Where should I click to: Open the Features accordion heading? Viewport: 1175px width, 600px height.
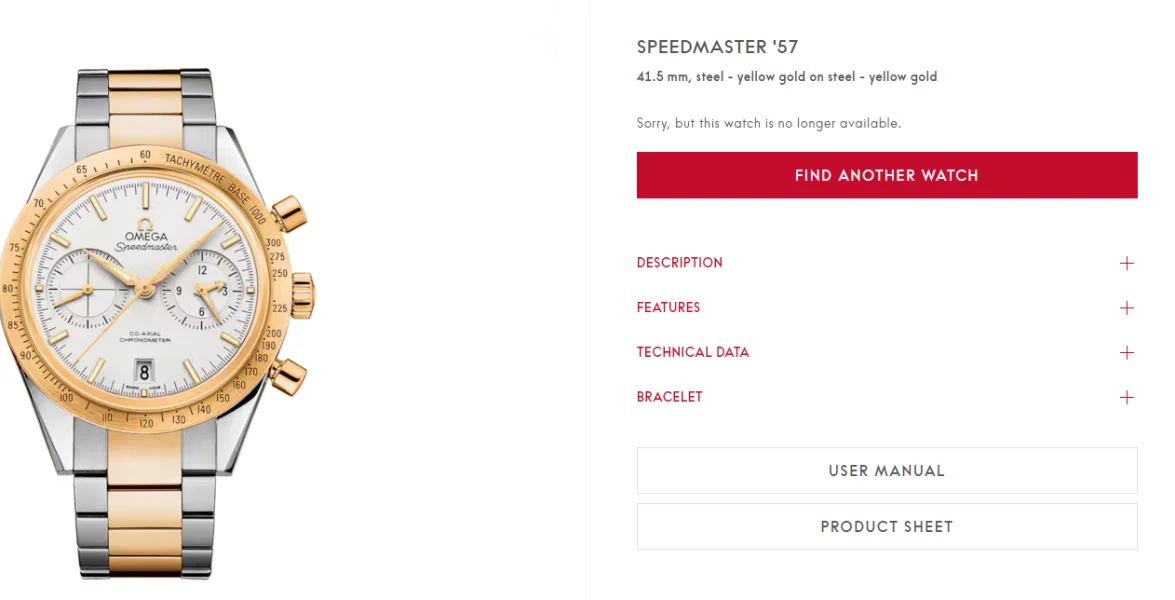(x=669, y=308)
